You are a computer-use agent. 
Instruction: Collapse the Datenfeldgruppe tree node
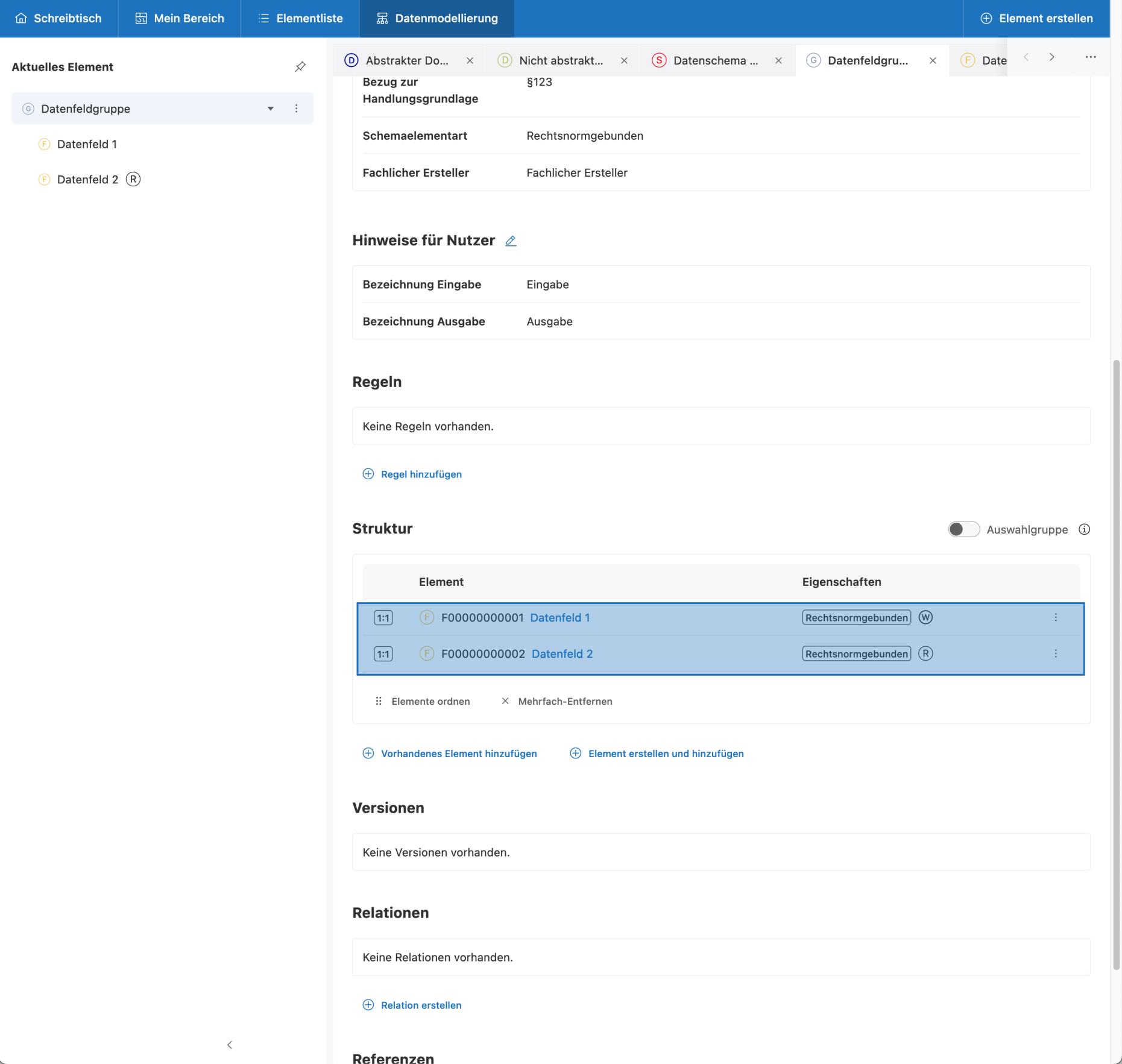[x=271, y=109]
